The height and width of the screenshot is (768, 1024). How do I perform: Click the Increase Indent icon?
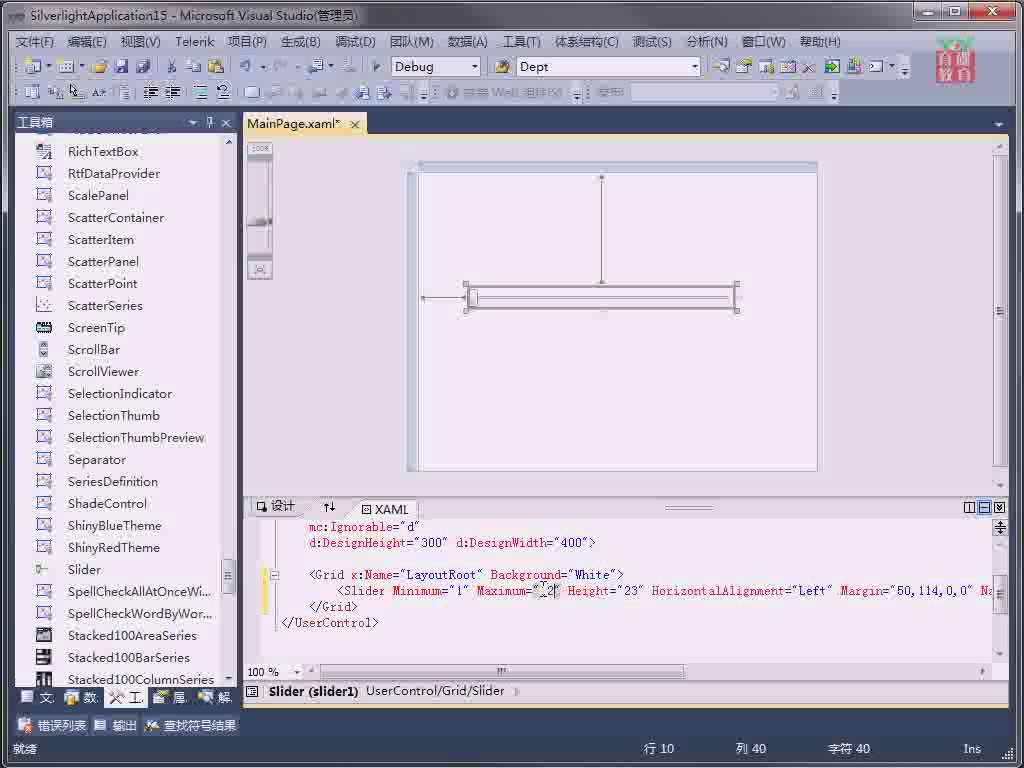tap(172, 92)
